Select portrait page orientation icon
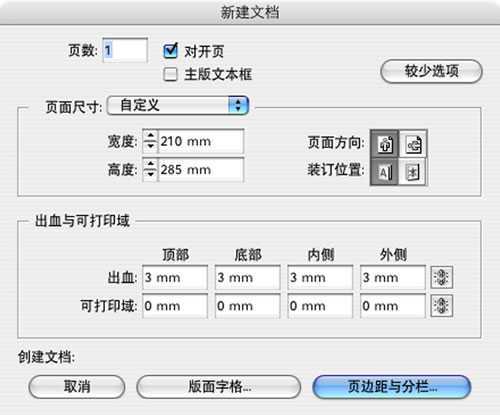The image size is (500, 415). 385,144
